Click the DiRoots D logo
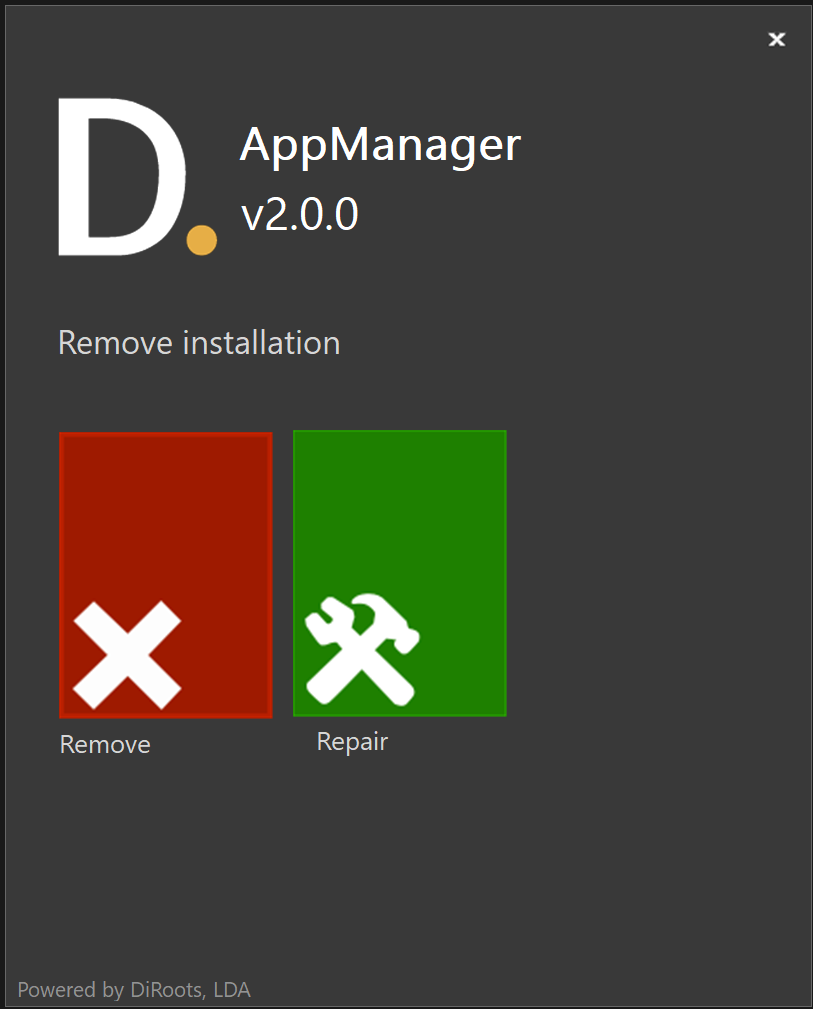The width and height of the screenshot is (813, 1009). click(137, 177)
